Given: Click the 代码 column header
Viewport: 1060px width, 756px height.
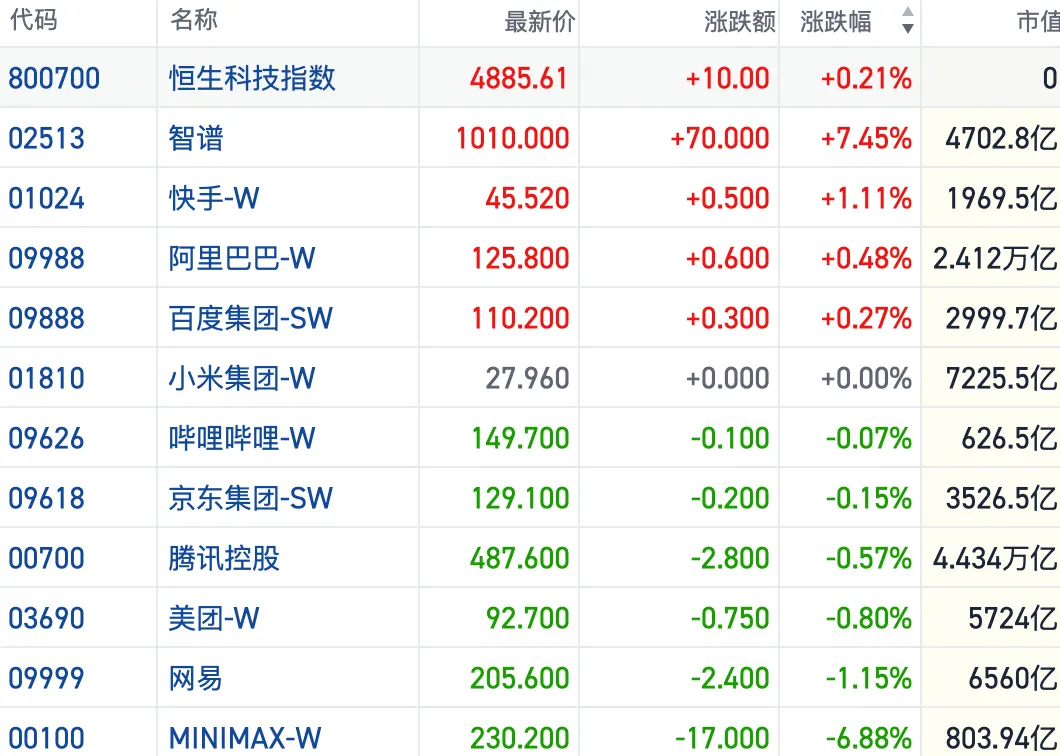Looking at the screenshot, I should tap(34, 20).
